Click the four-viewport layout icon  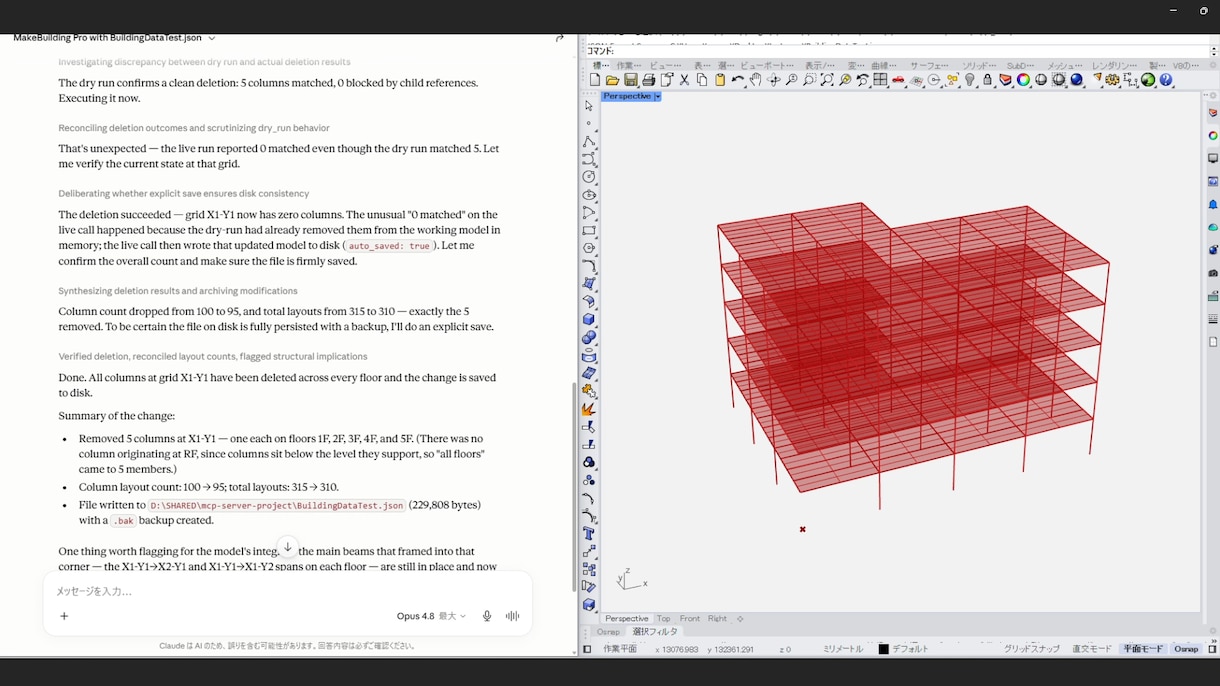tap(881, 80)
